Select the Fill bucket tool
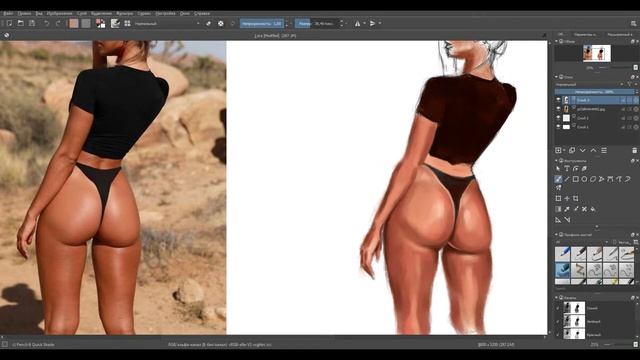This screenshot has width=640, height=360. [x=593, y=209]
